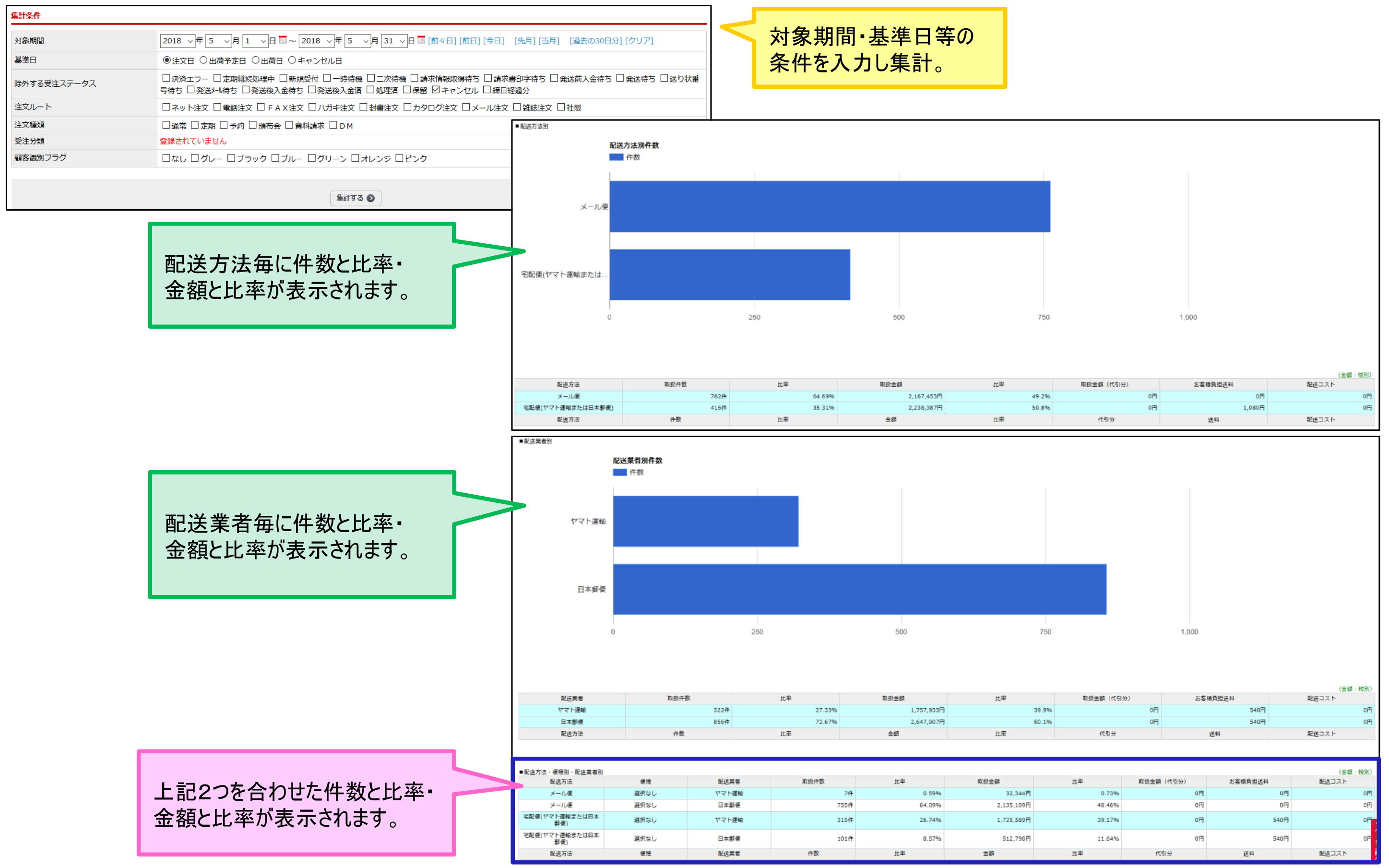Tick the ブルー customer flag checkbox

[x=275, y=158]
